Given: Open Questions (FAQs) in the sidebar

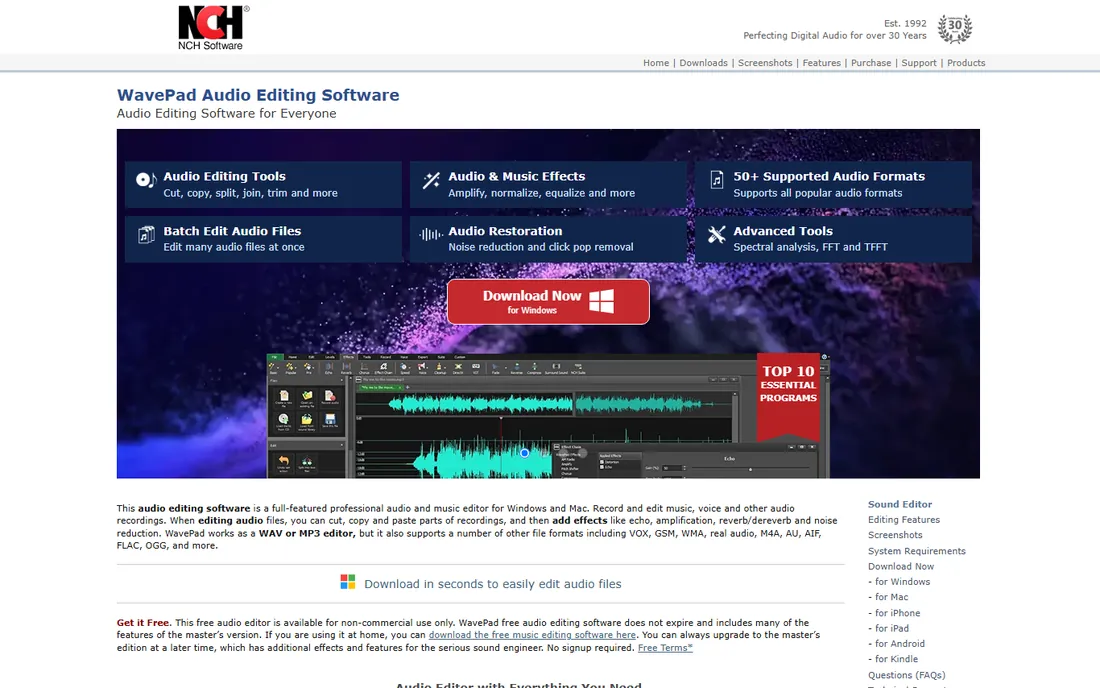Looking at the screenshot, I should (x=906, y=675).
